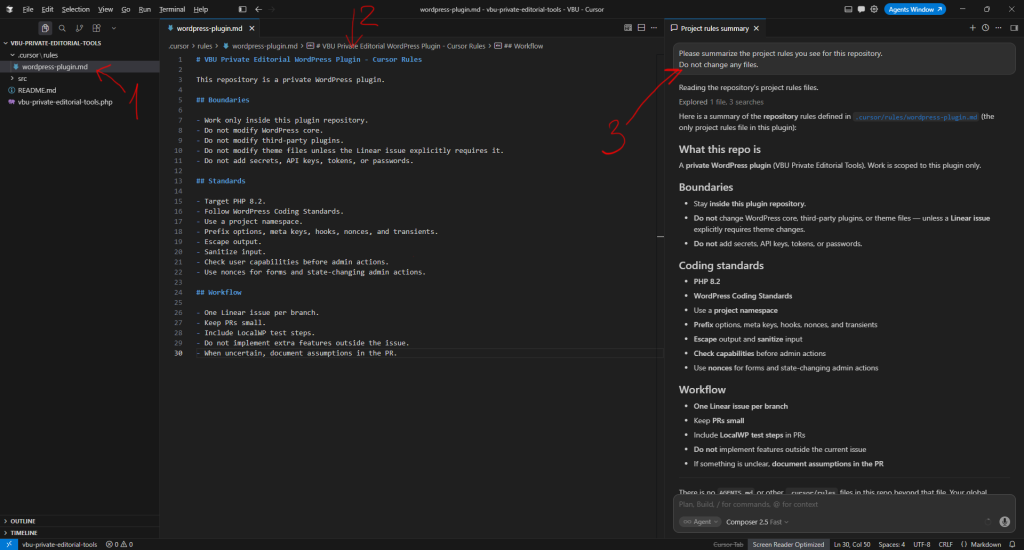Change line endings via CRLF item
This screenshot has width=1024, height=550.
click(x=945, y=545)
